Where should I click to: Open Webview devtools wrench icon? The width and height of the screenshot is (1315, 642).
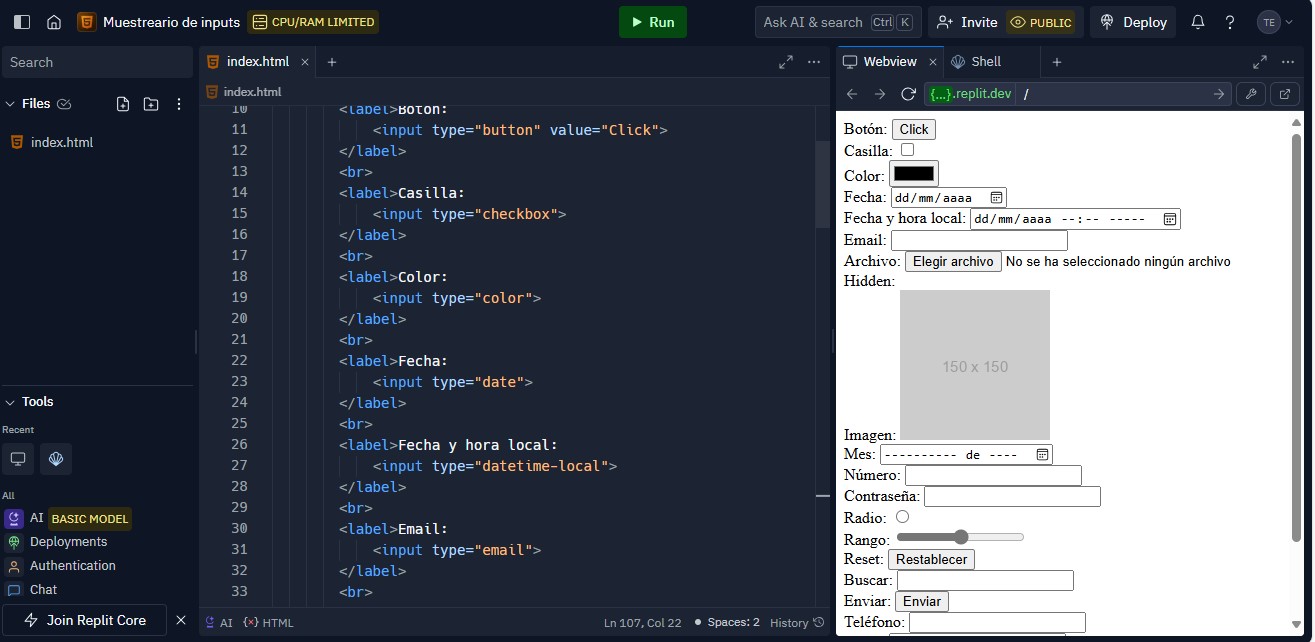(1251, 94)
